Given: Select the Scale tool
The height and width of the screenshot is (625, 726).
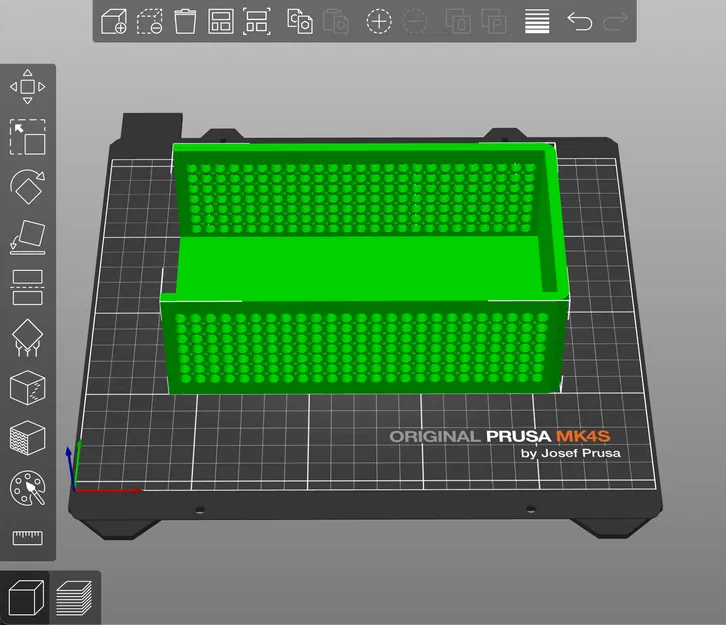Looking at the screenshot, I should 28,137.
